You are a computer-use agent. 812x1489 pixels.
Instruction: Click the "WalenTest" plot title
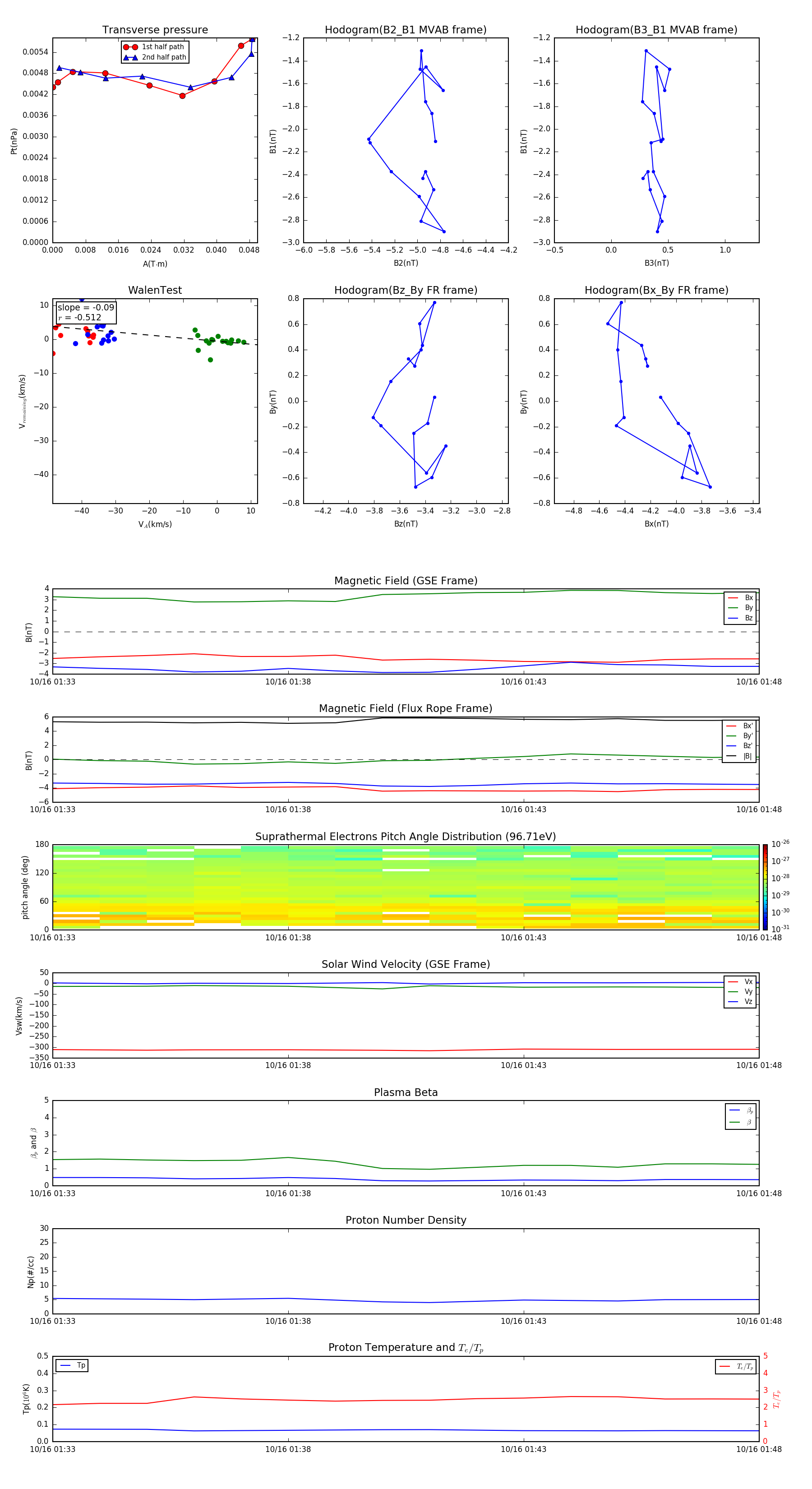coord(155,290)
